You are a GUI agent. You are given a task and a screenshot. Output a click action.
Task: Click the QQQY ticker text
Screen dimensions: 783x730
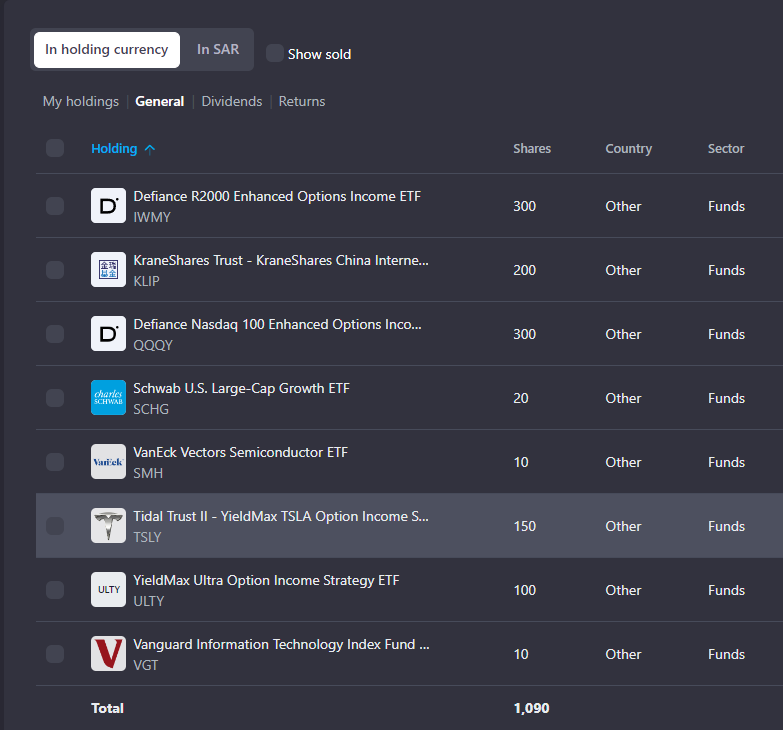(x=153, y=345)
